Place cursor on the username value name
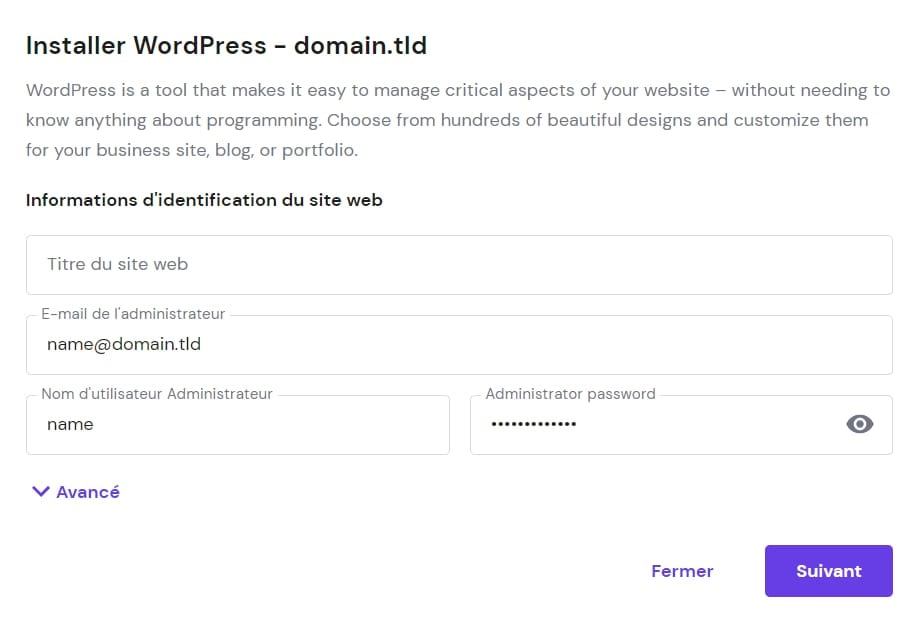This screenshot has height=631, width=919. 70,425
